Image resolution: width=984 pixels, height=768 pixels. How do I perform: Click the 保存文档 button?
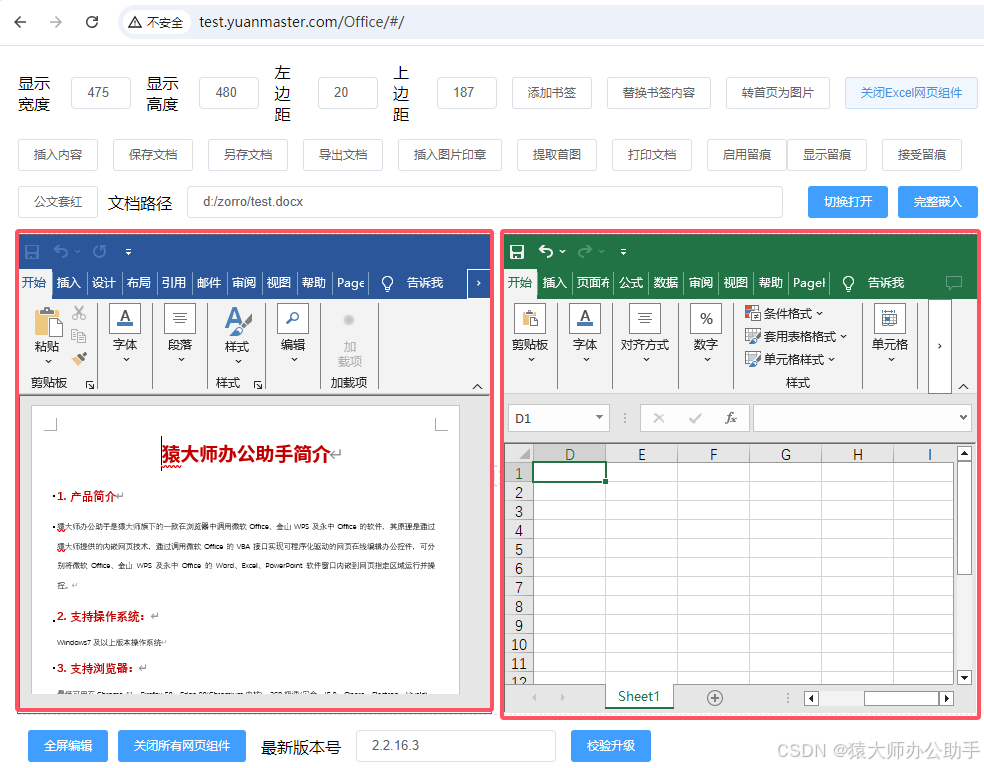pos(152,155)
